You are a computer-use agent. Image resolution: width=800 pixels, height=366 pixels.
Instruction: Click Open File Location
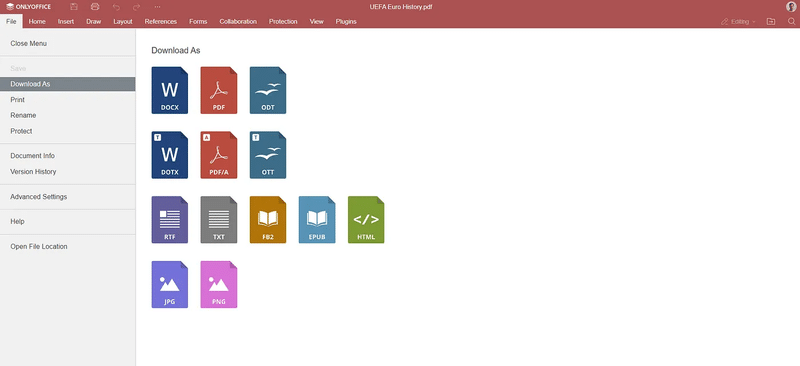point(67,247)
